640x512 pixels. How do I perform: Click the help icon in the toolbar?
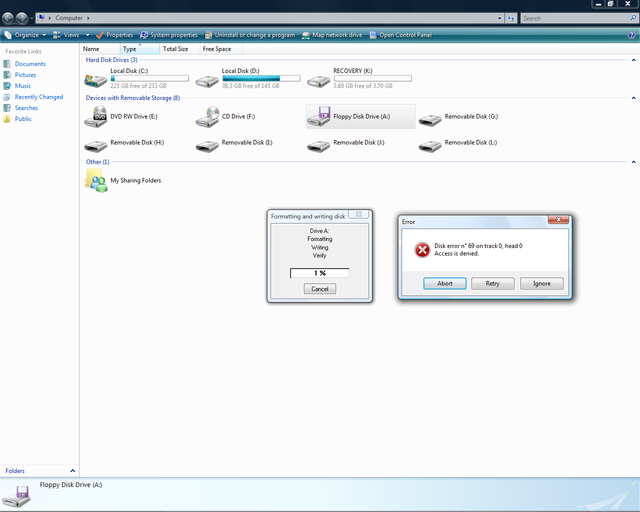pos(632,34)
